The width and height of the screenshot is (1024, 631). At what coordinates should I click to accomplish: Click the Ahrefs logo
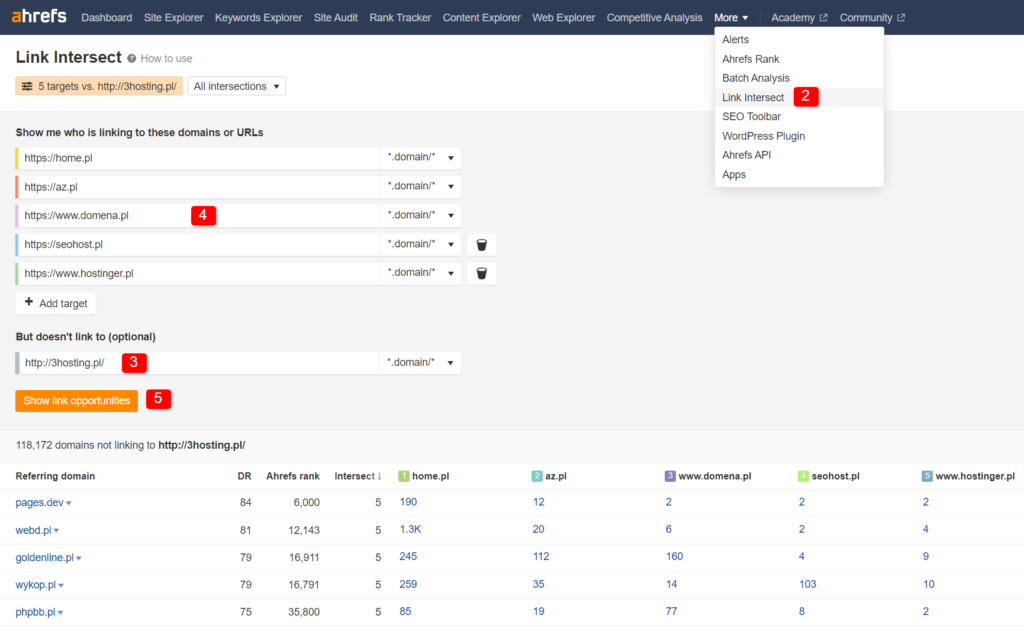40,17
